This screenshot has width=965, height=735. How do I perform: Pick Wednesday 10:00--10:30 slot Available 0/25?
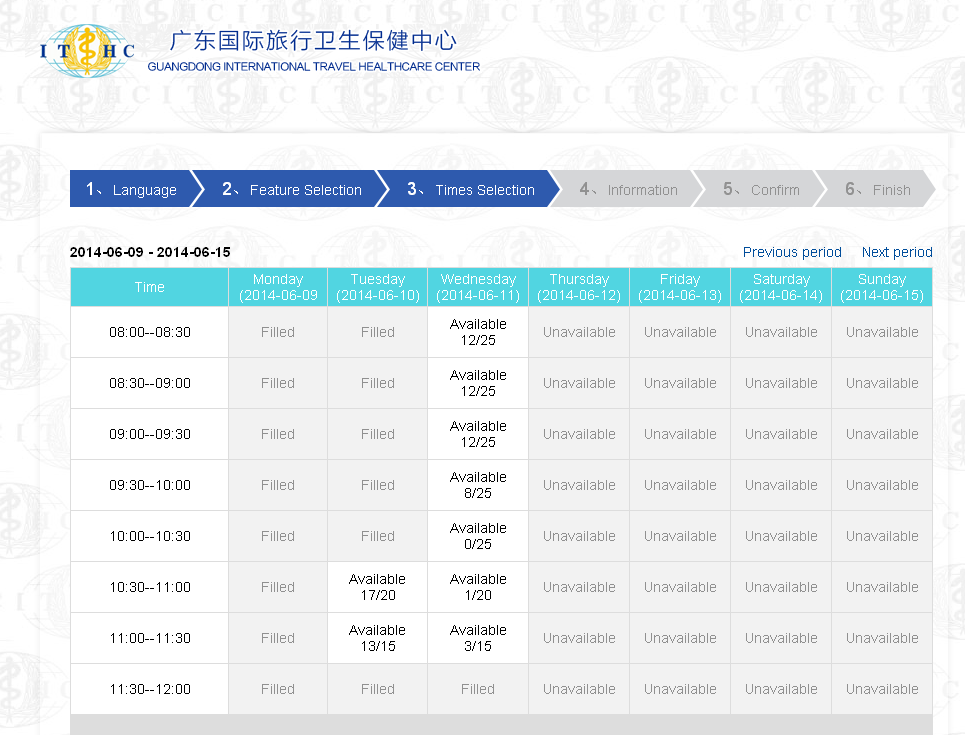pos(478,537)
